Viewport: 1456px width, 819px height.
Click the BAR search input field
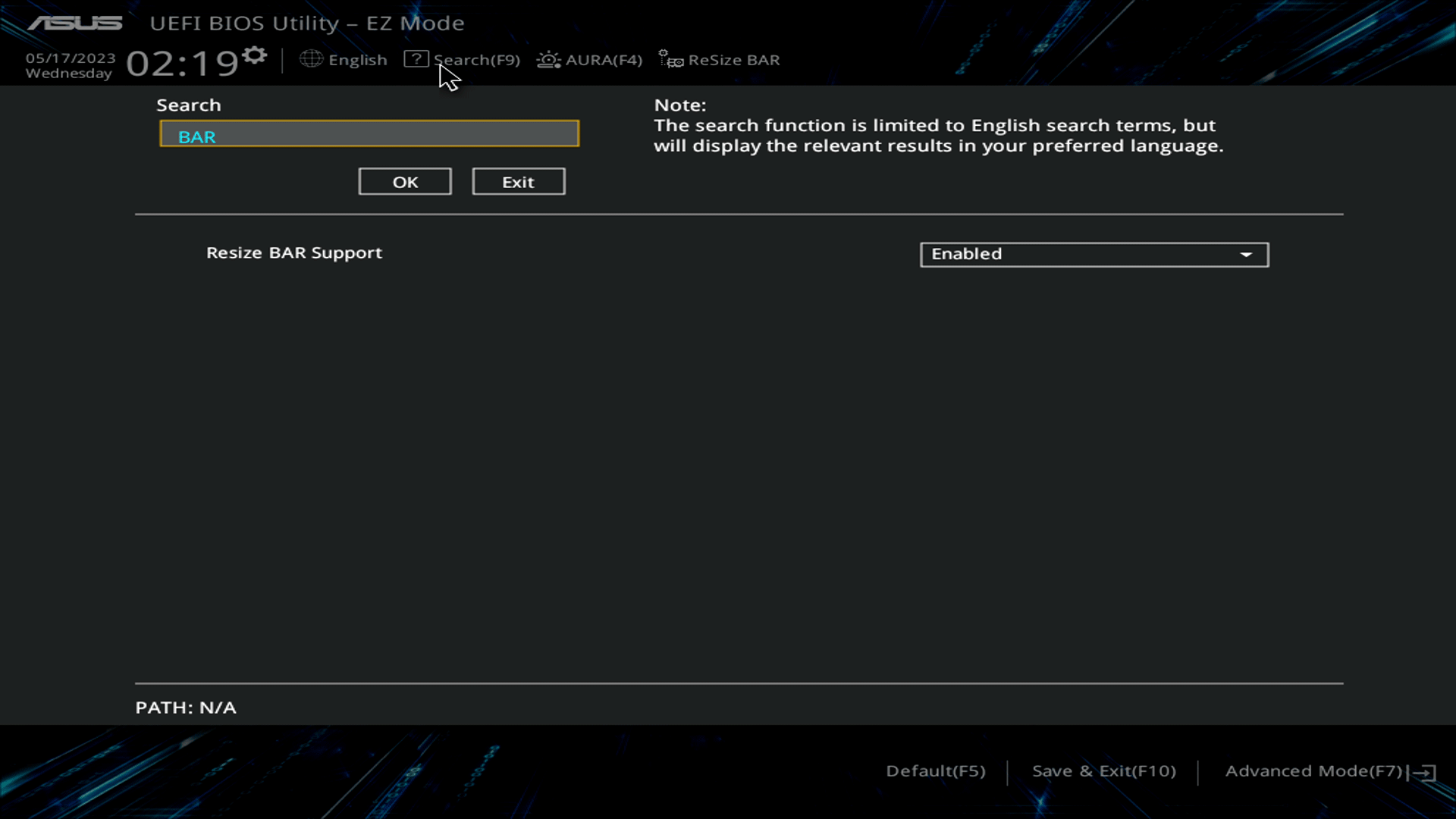(369, 133)
